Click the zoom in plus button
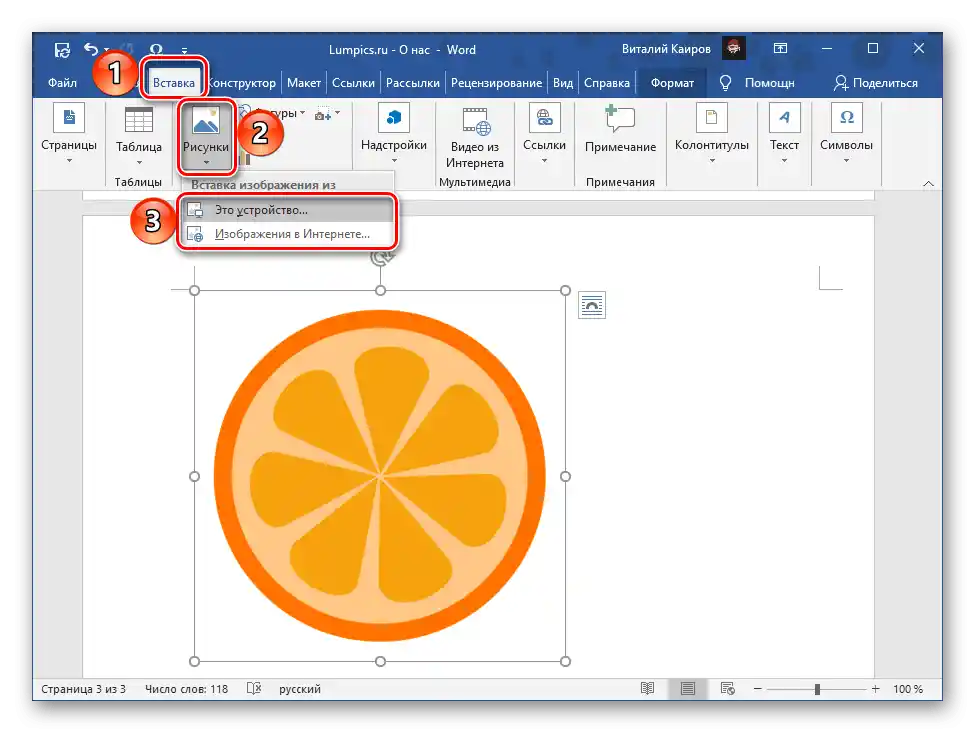Viewport: 975px width, 733px height. (x=876, y=689)
